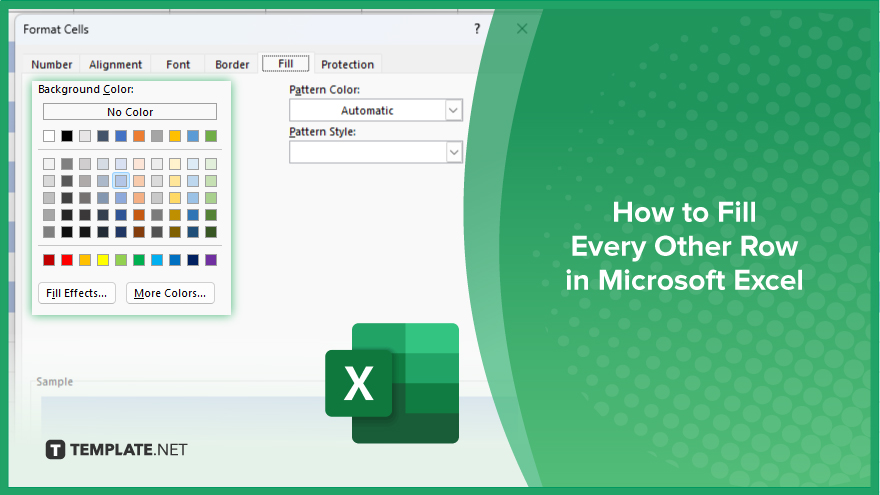Open Fill Effects dialog
Screen dimensions: 880x495
pos(76,293)
